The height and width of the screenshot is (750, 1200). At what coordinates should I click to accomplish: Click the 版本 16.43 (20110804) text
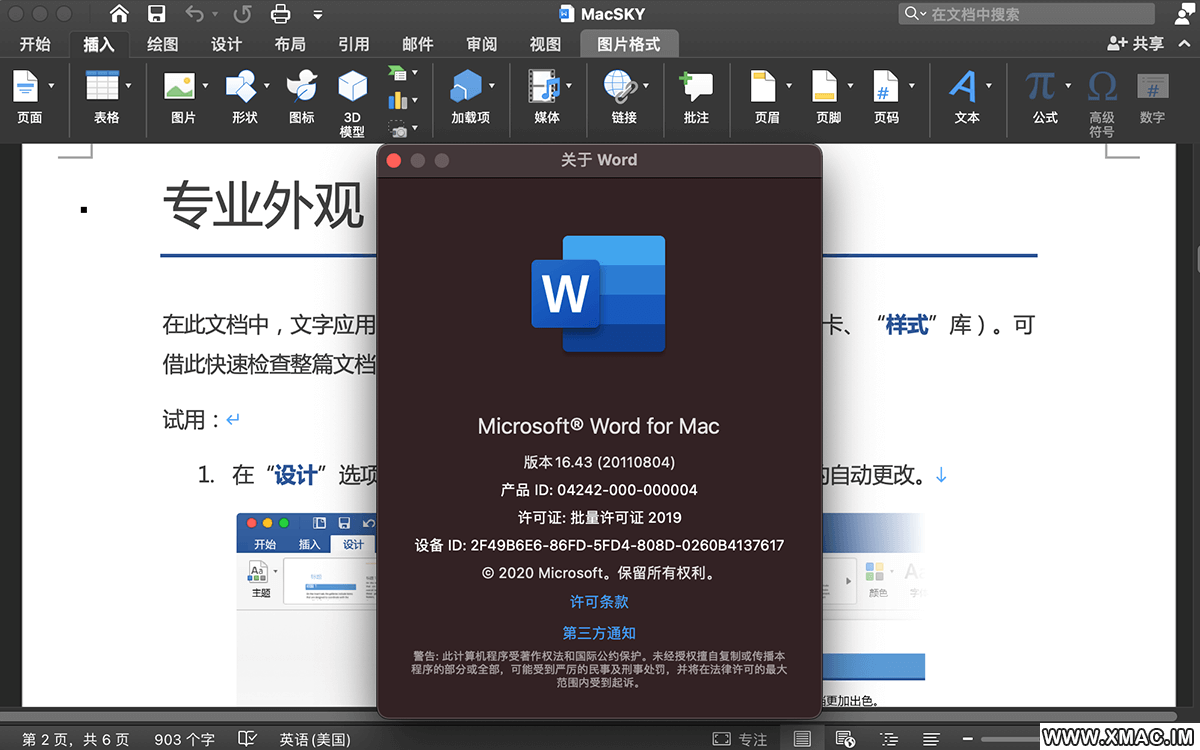coord(599,462)
